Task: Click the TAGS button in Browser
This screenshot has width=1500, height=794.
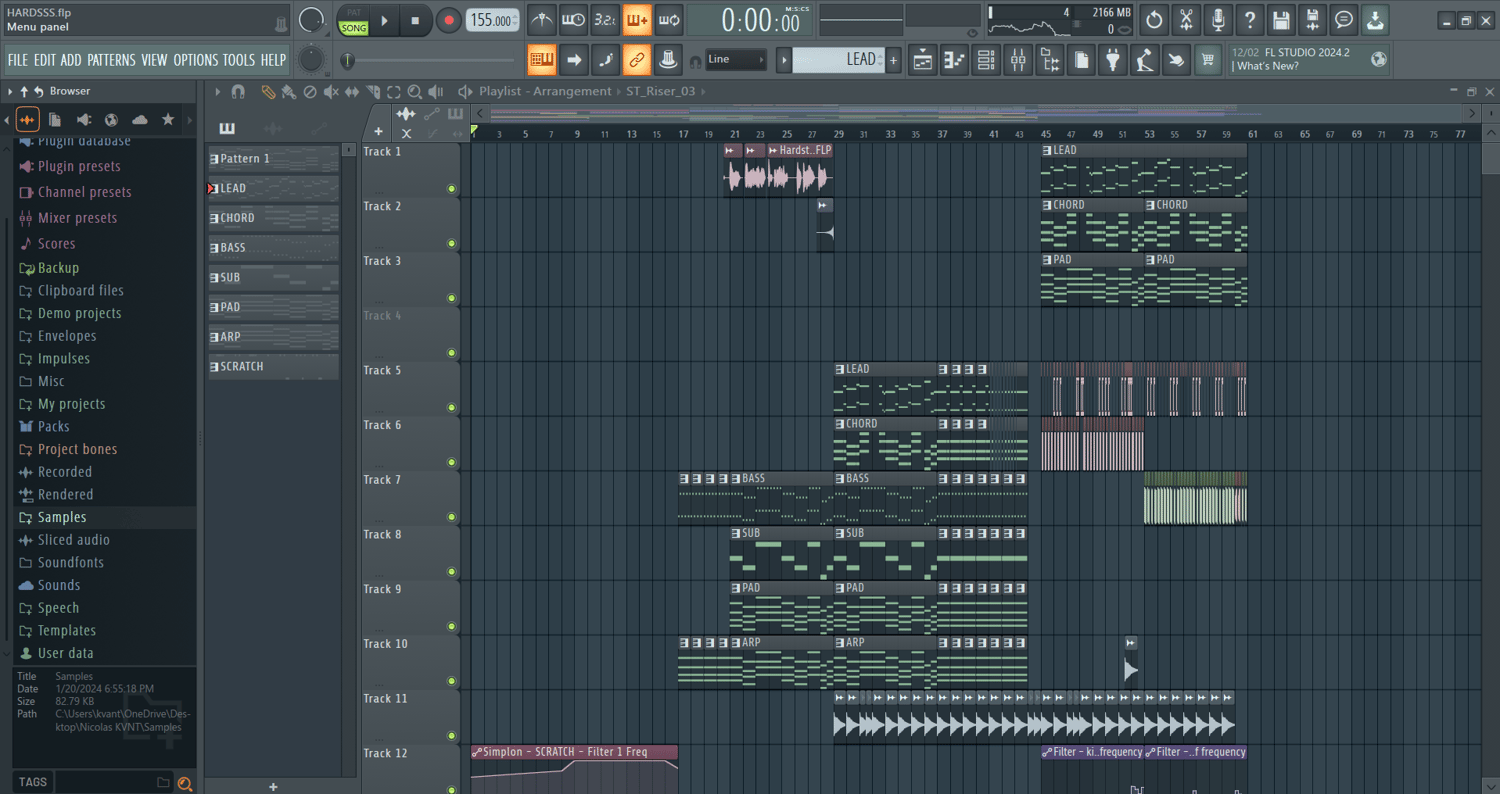Action: point(33,782)
